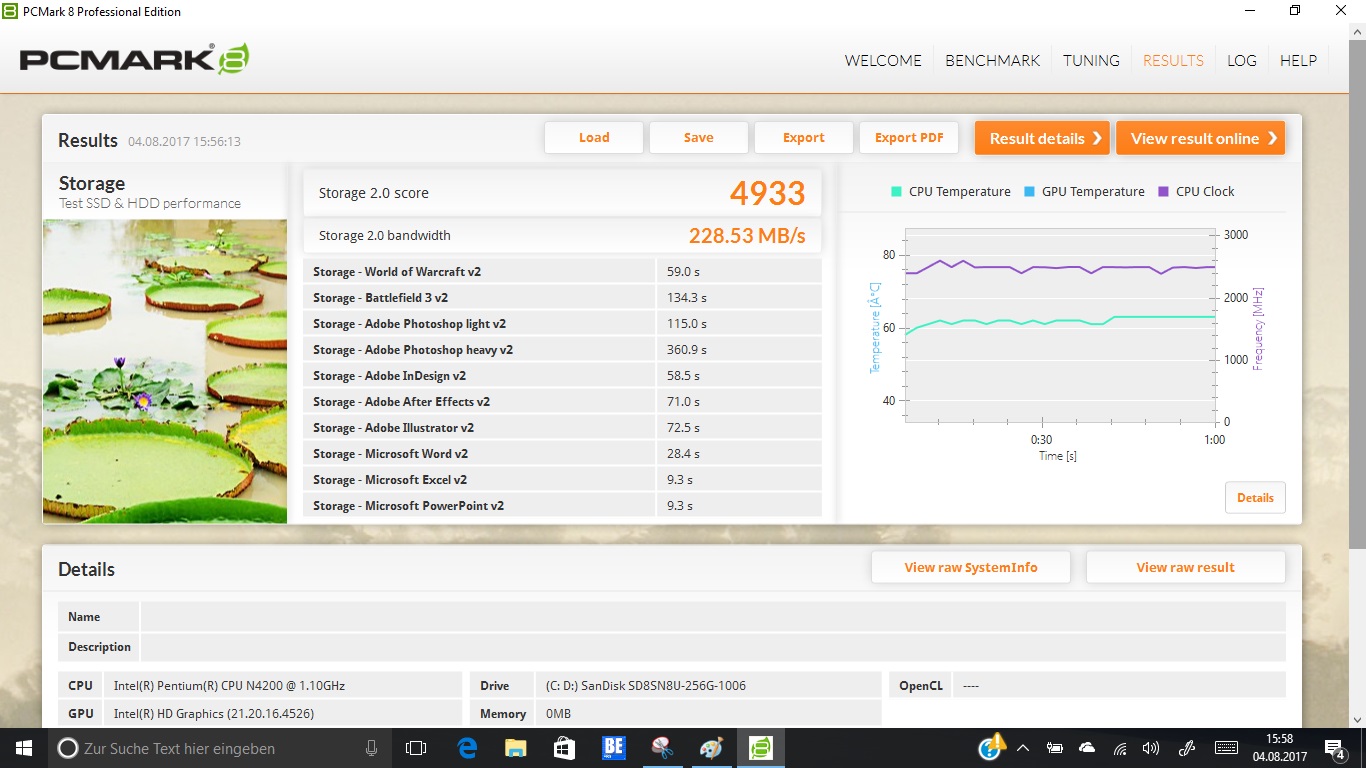Click the 228.53 MB/s bandwidth value
This screenshot has width=1366, height=768.
[747, 236]
